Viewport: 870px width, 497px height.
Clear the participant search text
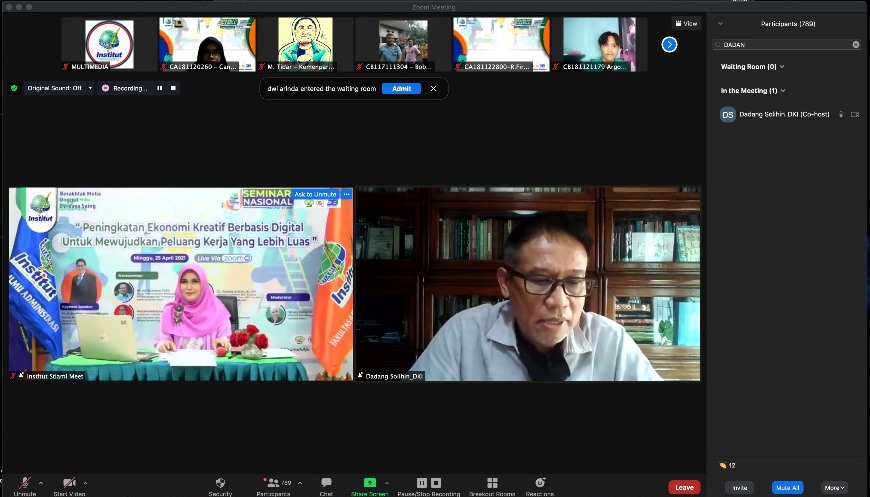click(x=856, y=44)
